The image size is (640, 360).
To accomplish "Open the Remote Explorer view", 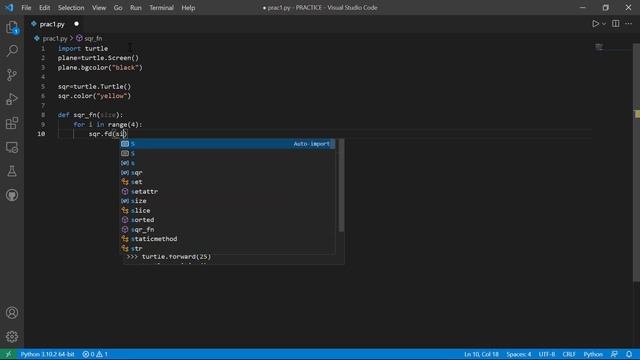I will click(x=12, y=147).
